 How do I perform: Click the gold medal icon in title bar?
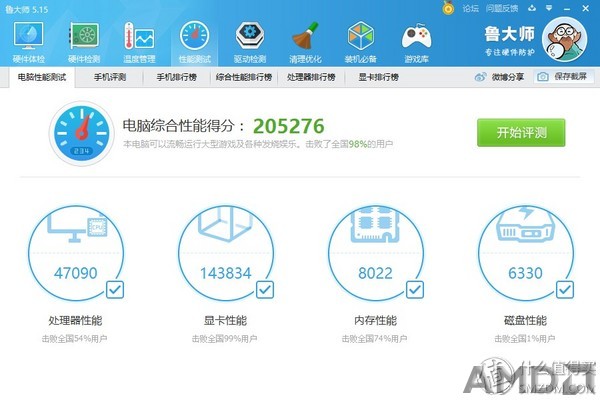point(448,8)
